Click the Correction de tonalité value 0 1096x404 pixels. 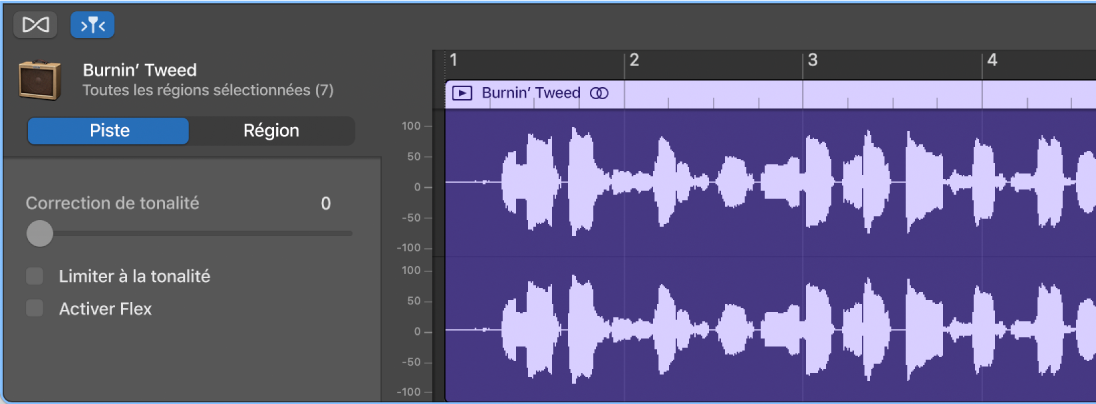tap(325, 204)
